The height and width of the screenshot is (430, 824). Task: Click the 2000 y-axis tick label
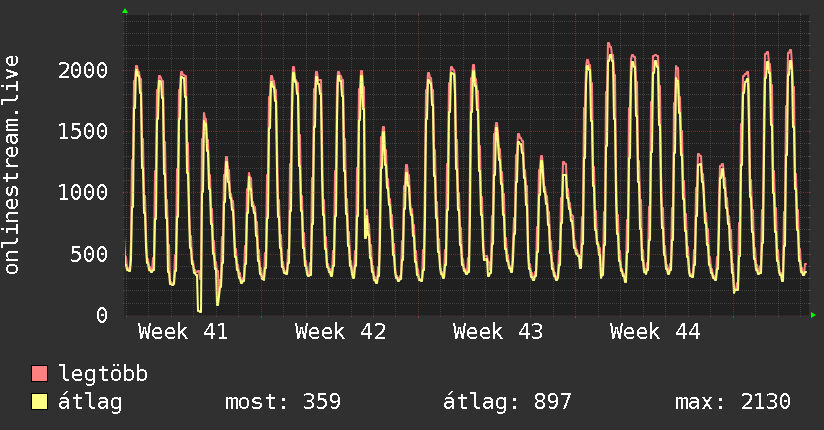[83, 70]
